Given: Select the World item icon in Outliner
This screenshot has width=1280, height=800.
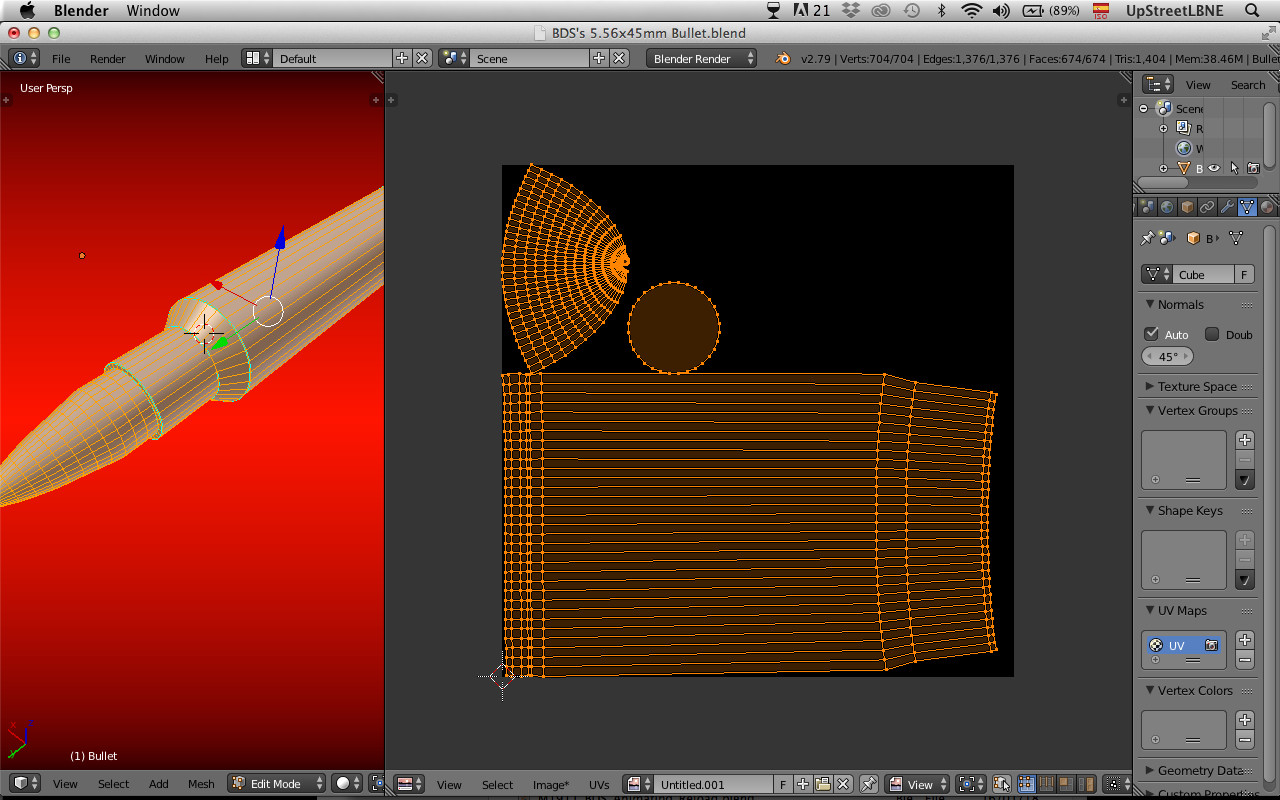Looking at the screenshot, I should pyautogui.click(x=1184, y=148).
